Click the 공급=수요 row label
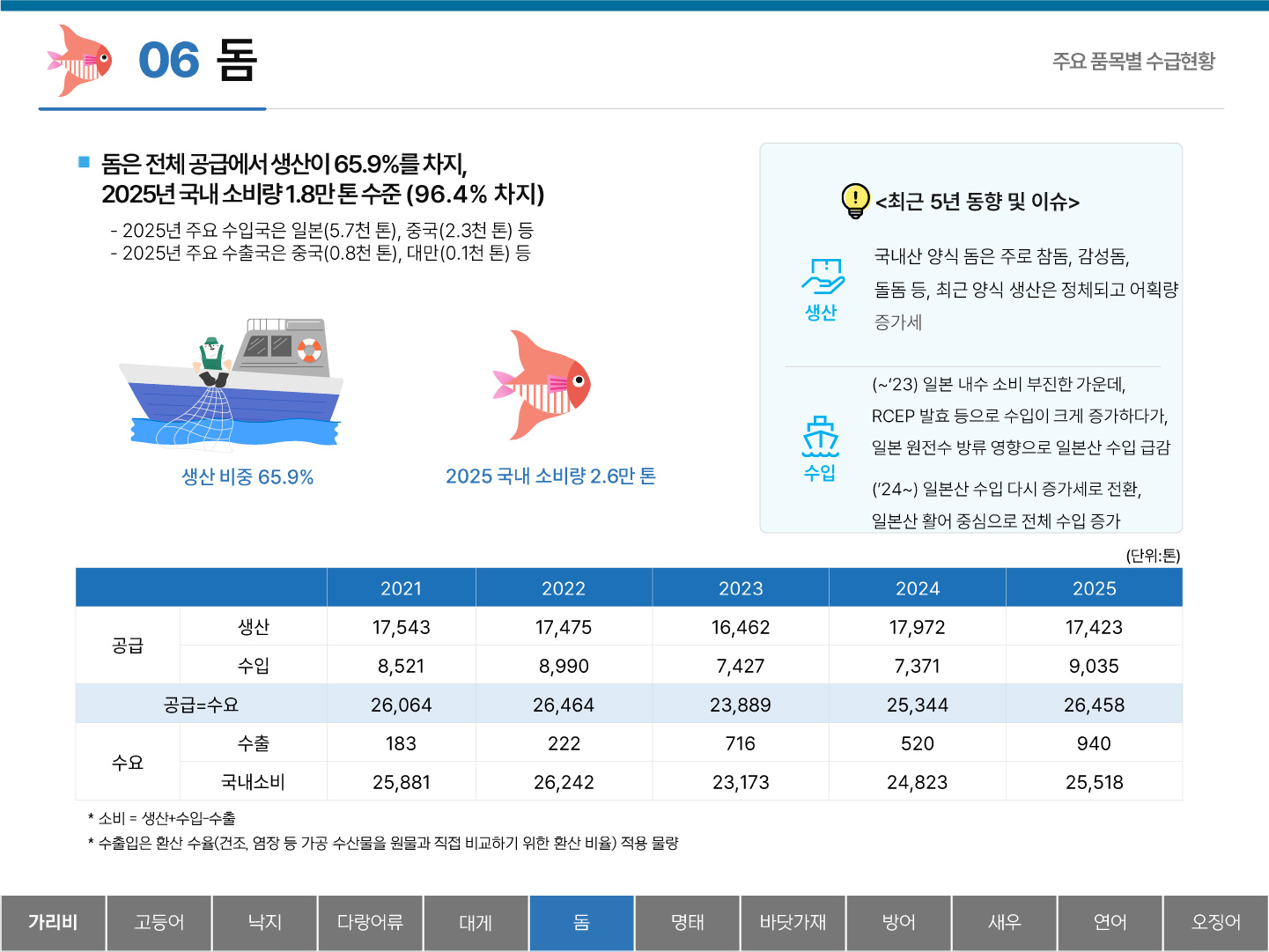The height and width of the screenshot is (952, 1269). pyautogui.click(x=201, y=705)
